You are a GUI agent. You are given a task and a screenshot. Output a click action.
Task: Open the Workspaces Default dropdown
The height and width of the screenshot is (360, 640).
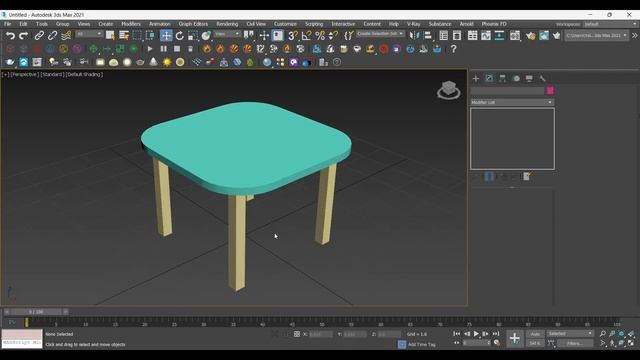click(610, 24)
